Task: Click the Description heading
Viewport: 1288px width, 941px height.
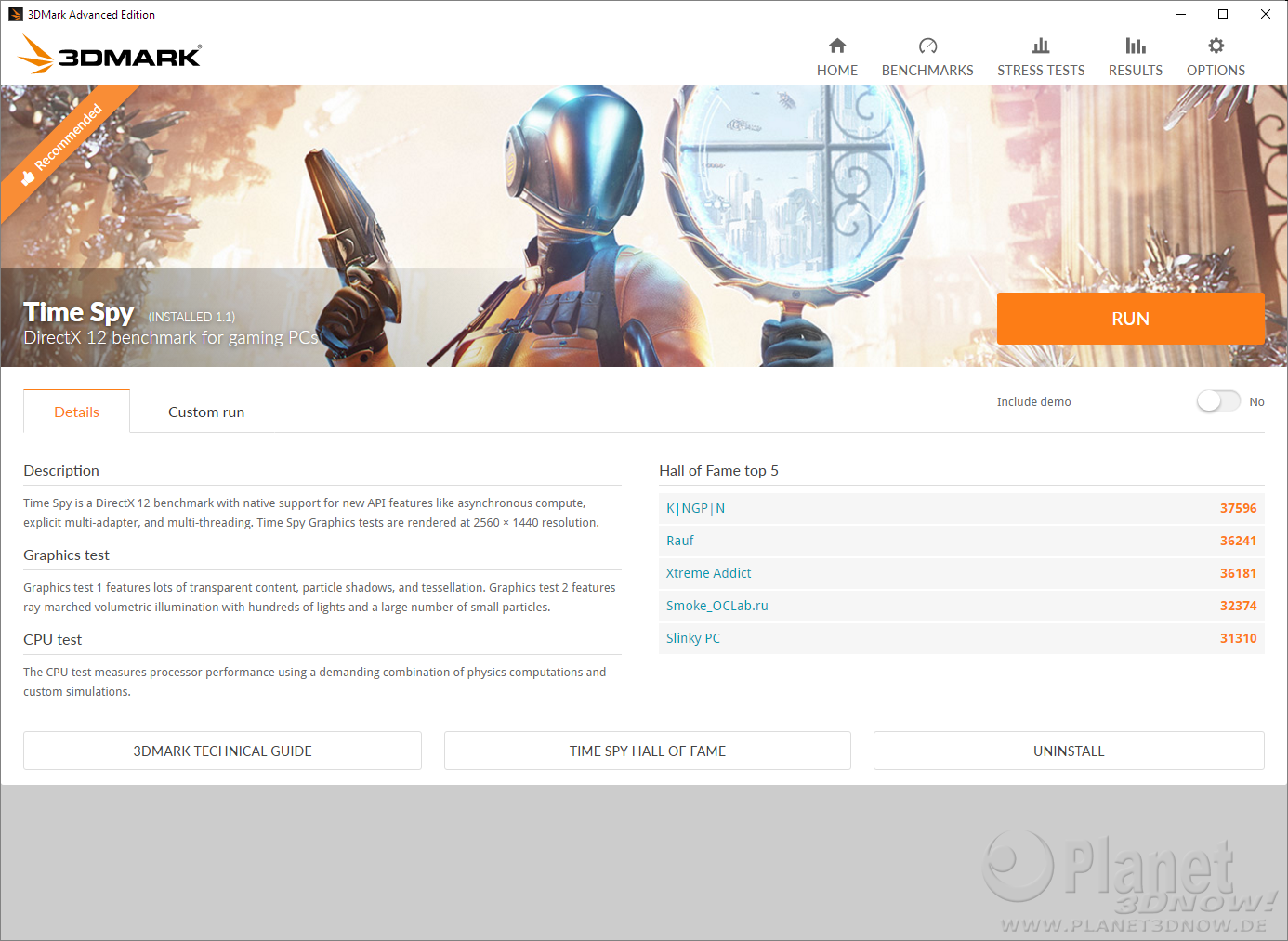Action: point(61,470)
